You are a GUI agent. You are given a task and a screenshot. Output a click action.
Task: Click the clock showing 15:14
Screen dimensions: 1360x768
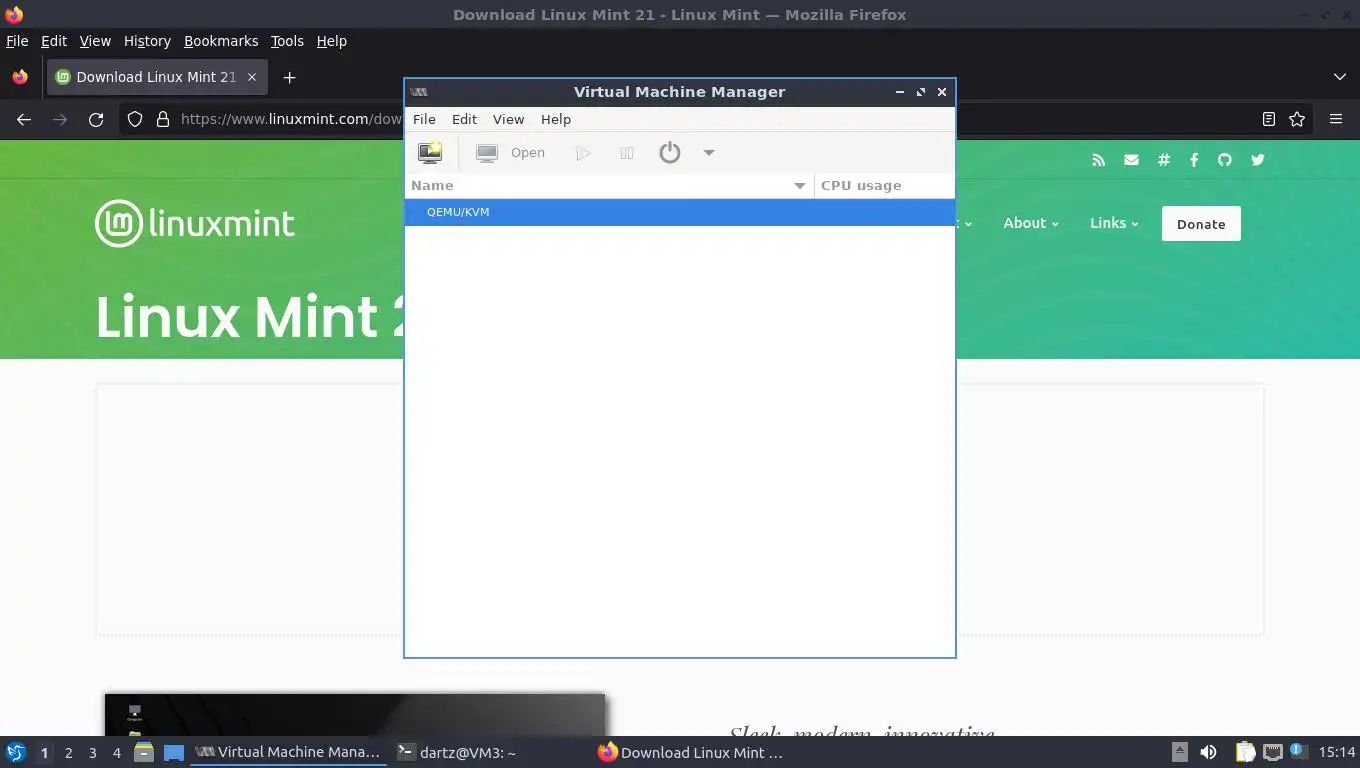click(1337, 752)
